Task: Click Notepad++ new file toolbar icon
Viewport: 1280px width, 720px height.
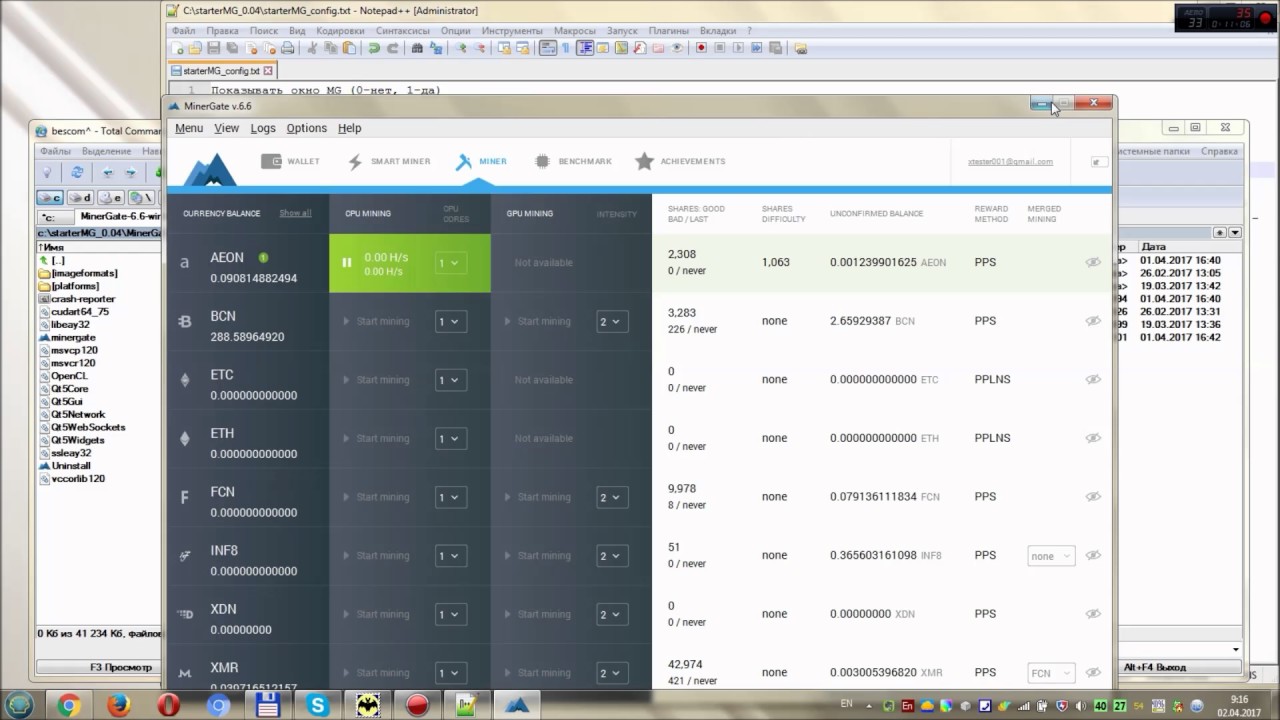Action: [178, 48]
